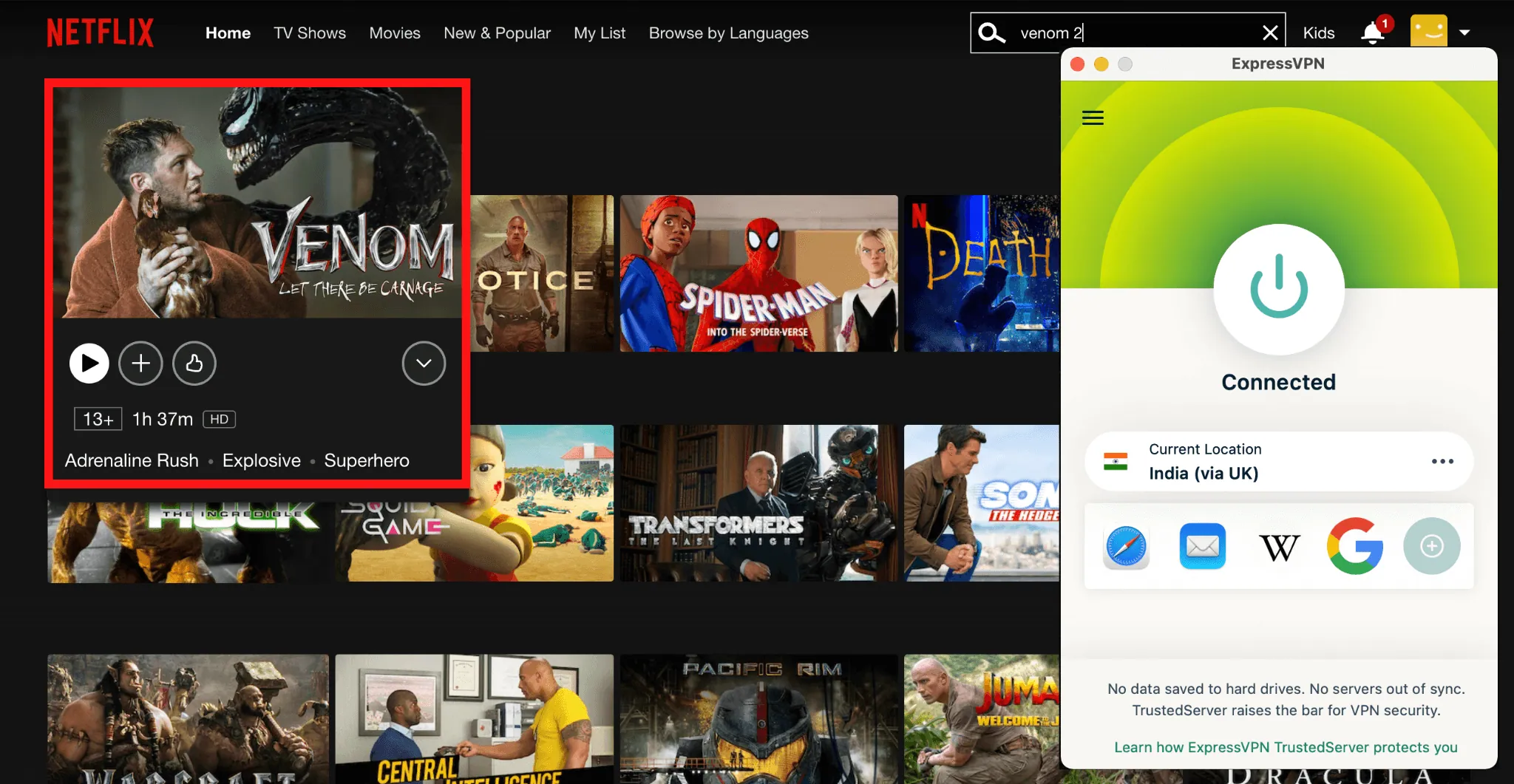Click the HD badge
The width and height of the screenshot is (1514, 784).
pyautogui.click(x=219, y=419)
